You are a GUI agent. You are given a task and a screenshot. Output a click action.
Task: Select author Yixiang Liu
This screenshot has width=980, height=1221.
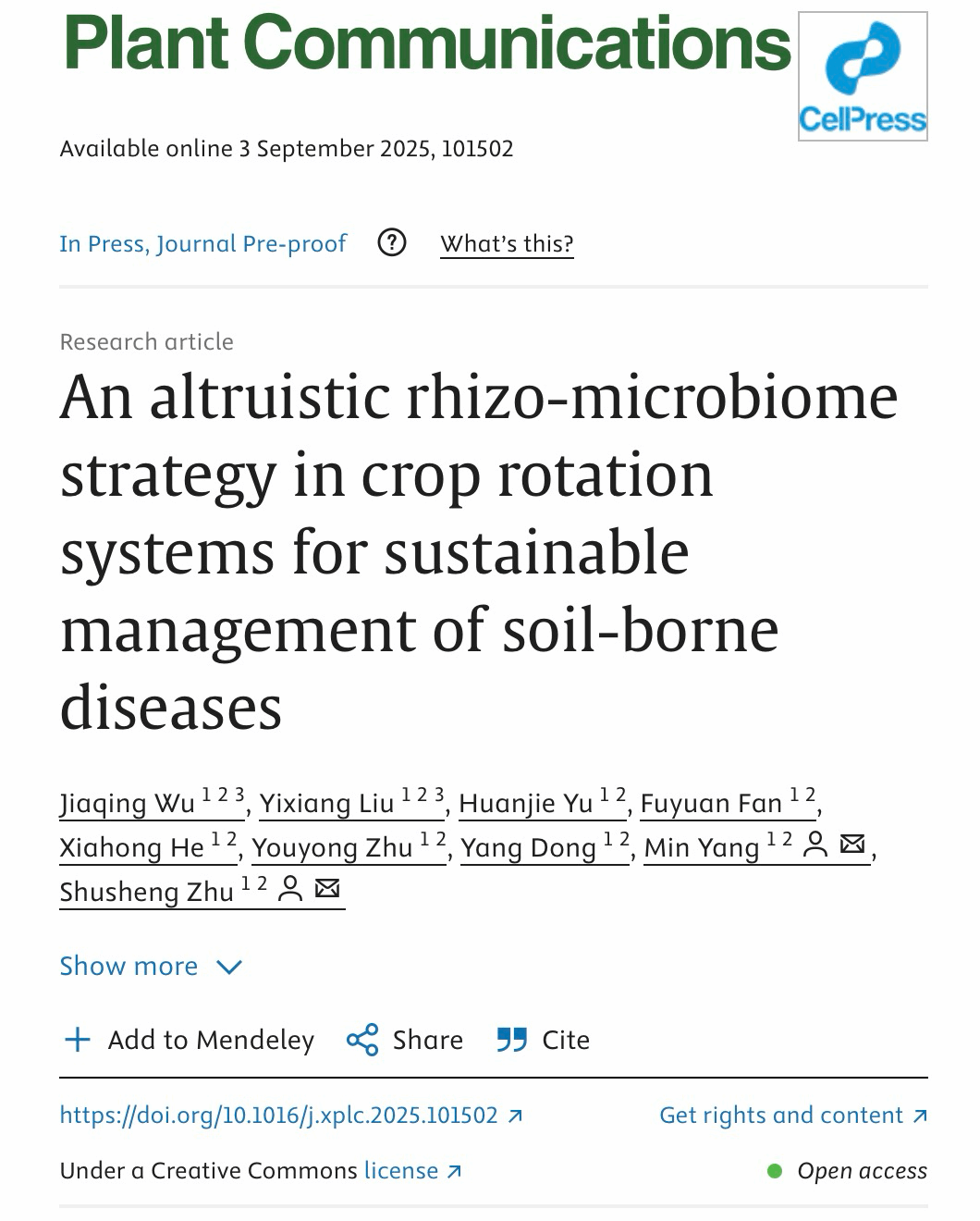point(326,804)
